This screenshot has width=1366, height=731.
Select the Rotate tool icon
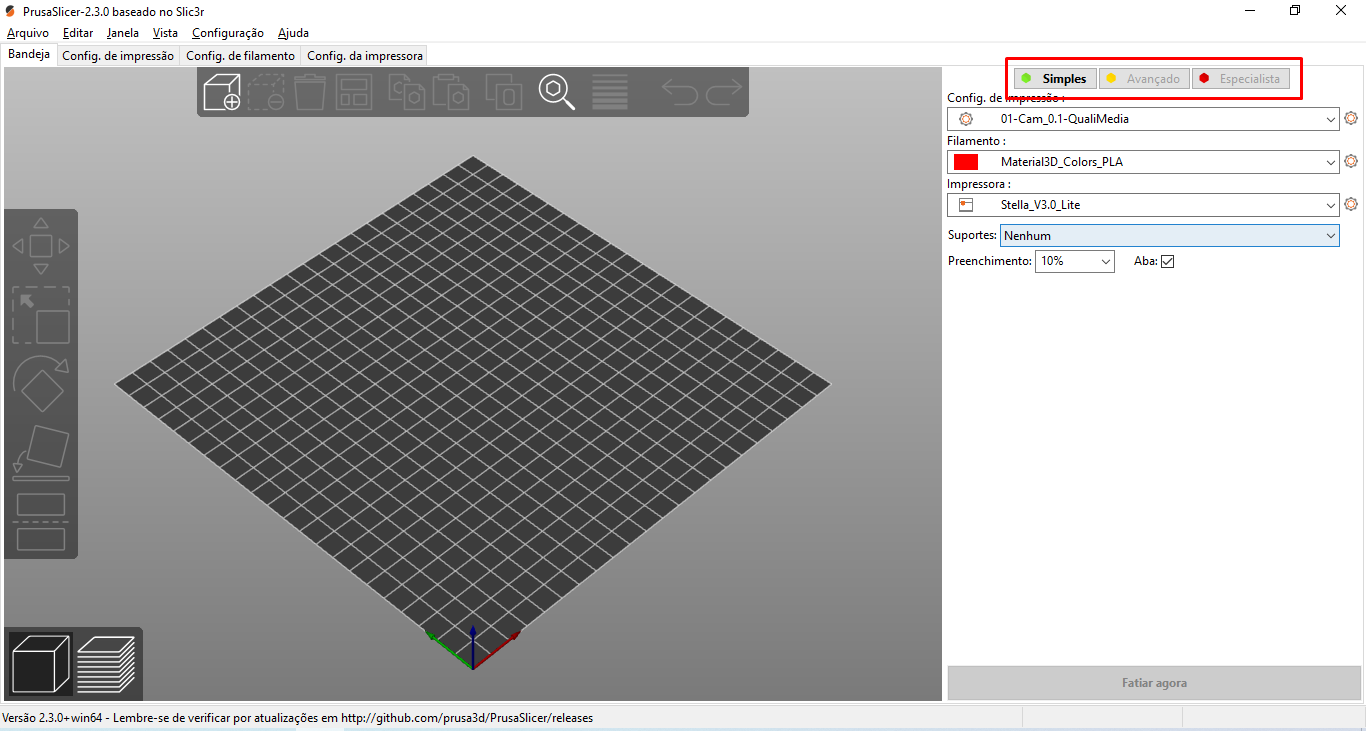(40, 384)
